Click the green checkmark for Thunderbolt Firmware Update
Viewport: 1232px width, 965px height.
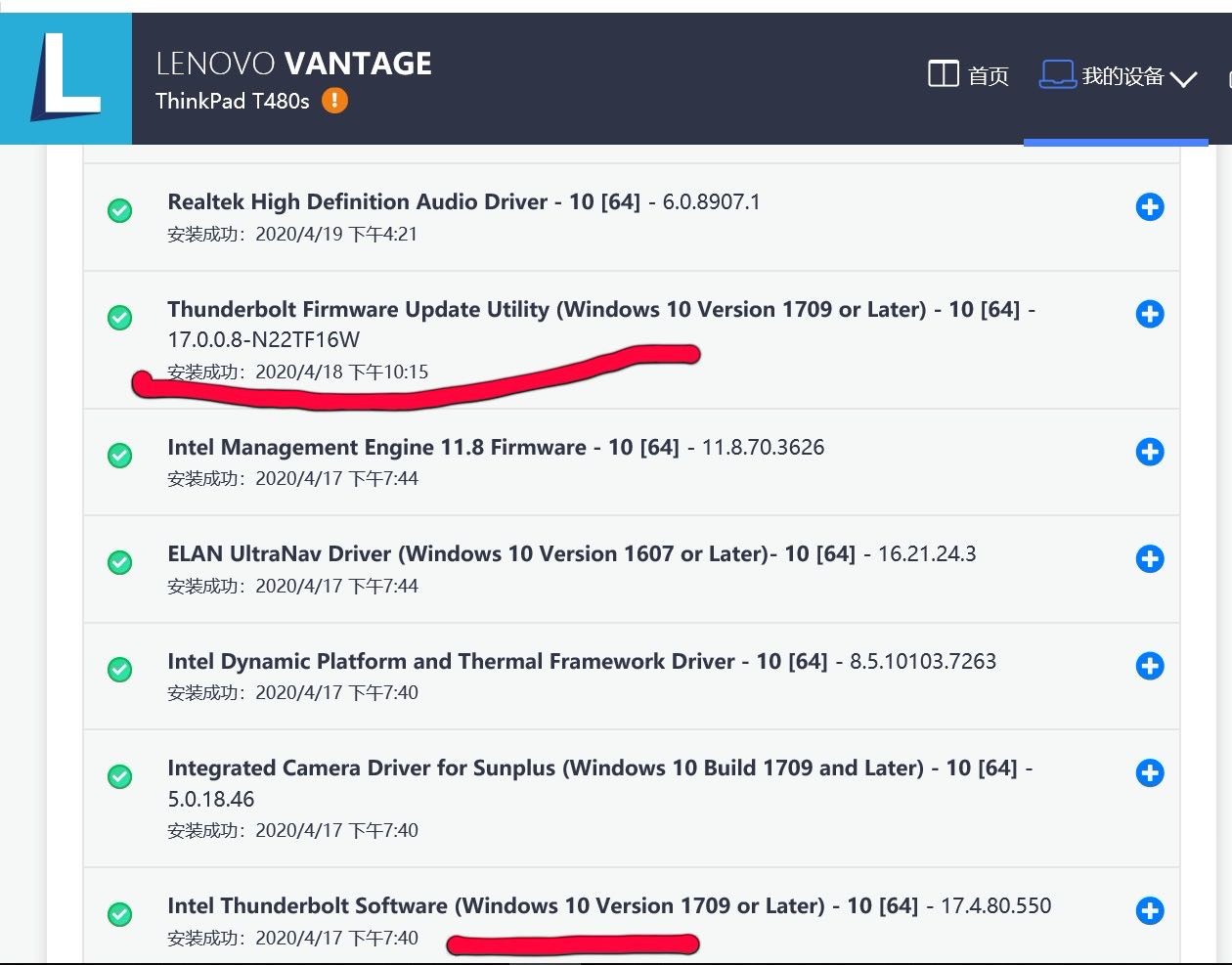120,318
